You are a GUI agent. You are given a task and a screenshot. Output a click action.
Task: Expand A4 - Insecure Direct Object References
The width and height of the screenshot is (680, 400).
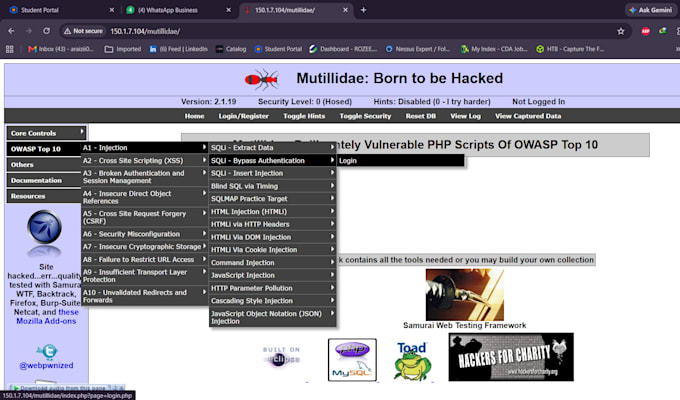[x=144, y=197]
